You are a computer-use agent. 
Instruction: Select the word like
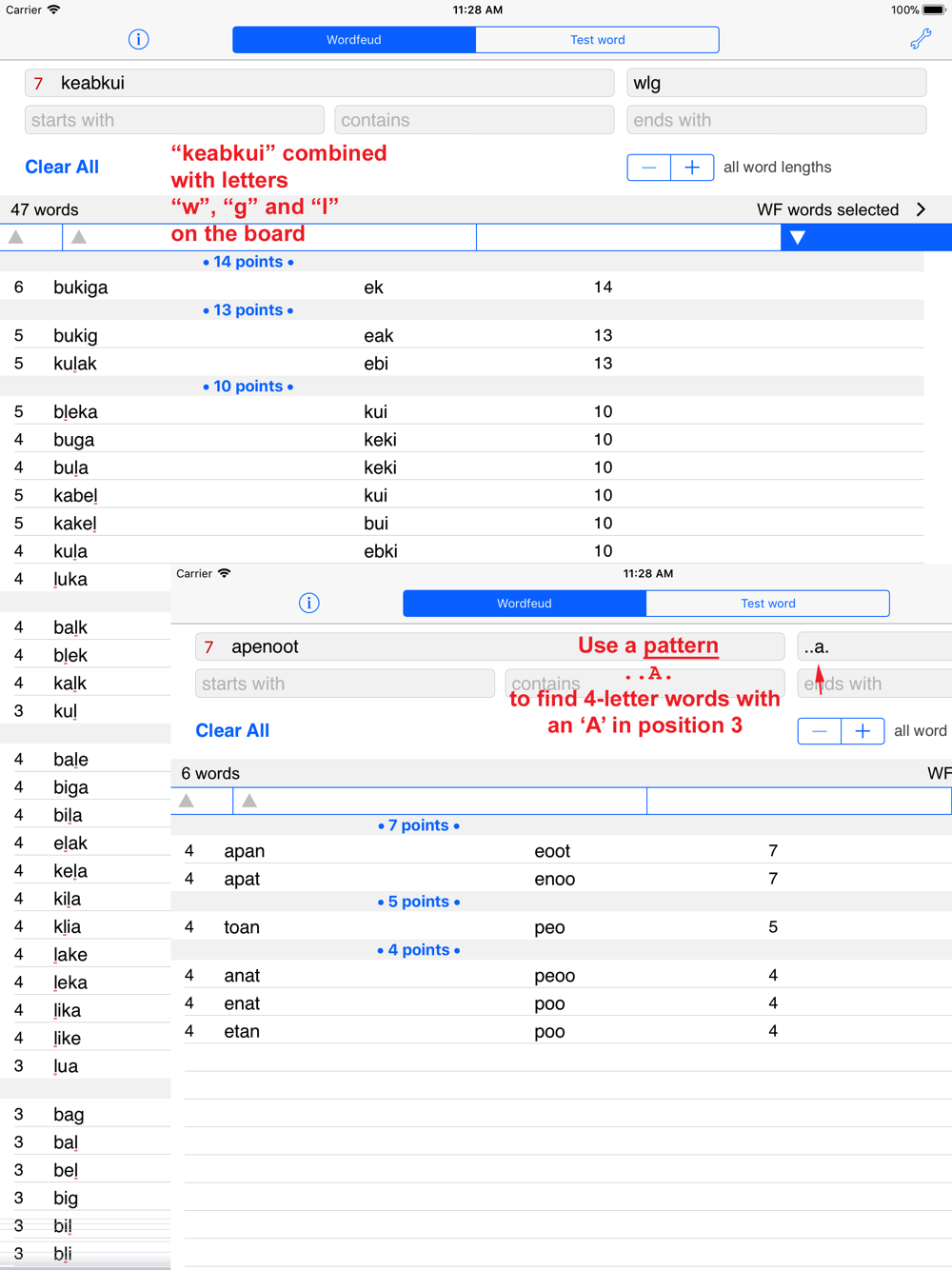point(68,1038)
